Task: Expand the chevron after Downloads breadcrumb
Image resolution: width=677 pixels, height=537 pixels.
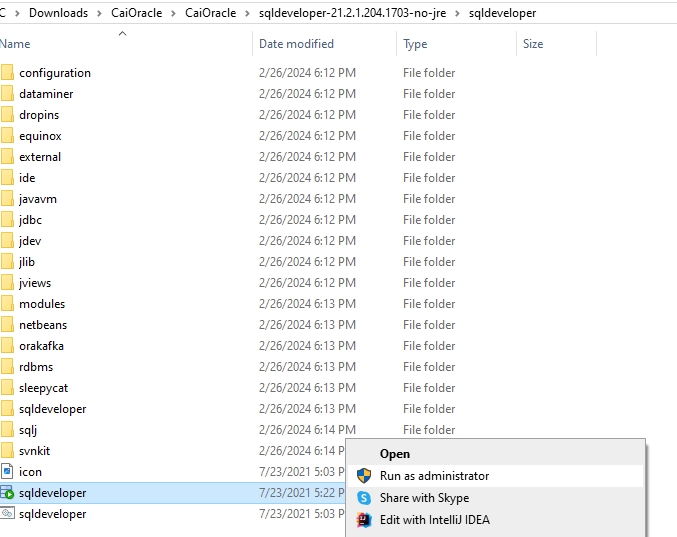Action: click(x=99, y=13)
